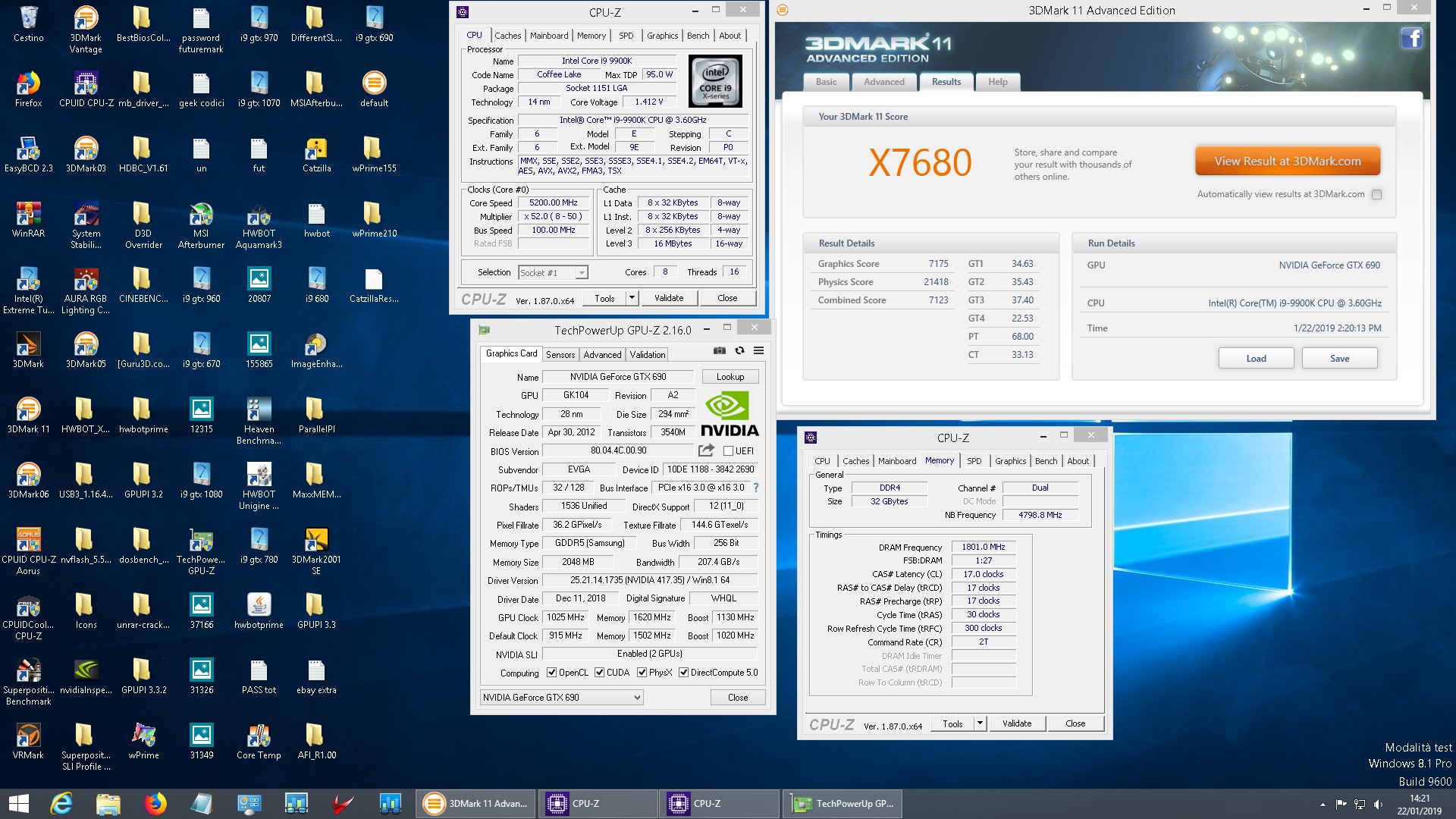1456x819 pixels.
Task: Open the MSI Afterburner desktop icon
Action: tap(201, 226)
